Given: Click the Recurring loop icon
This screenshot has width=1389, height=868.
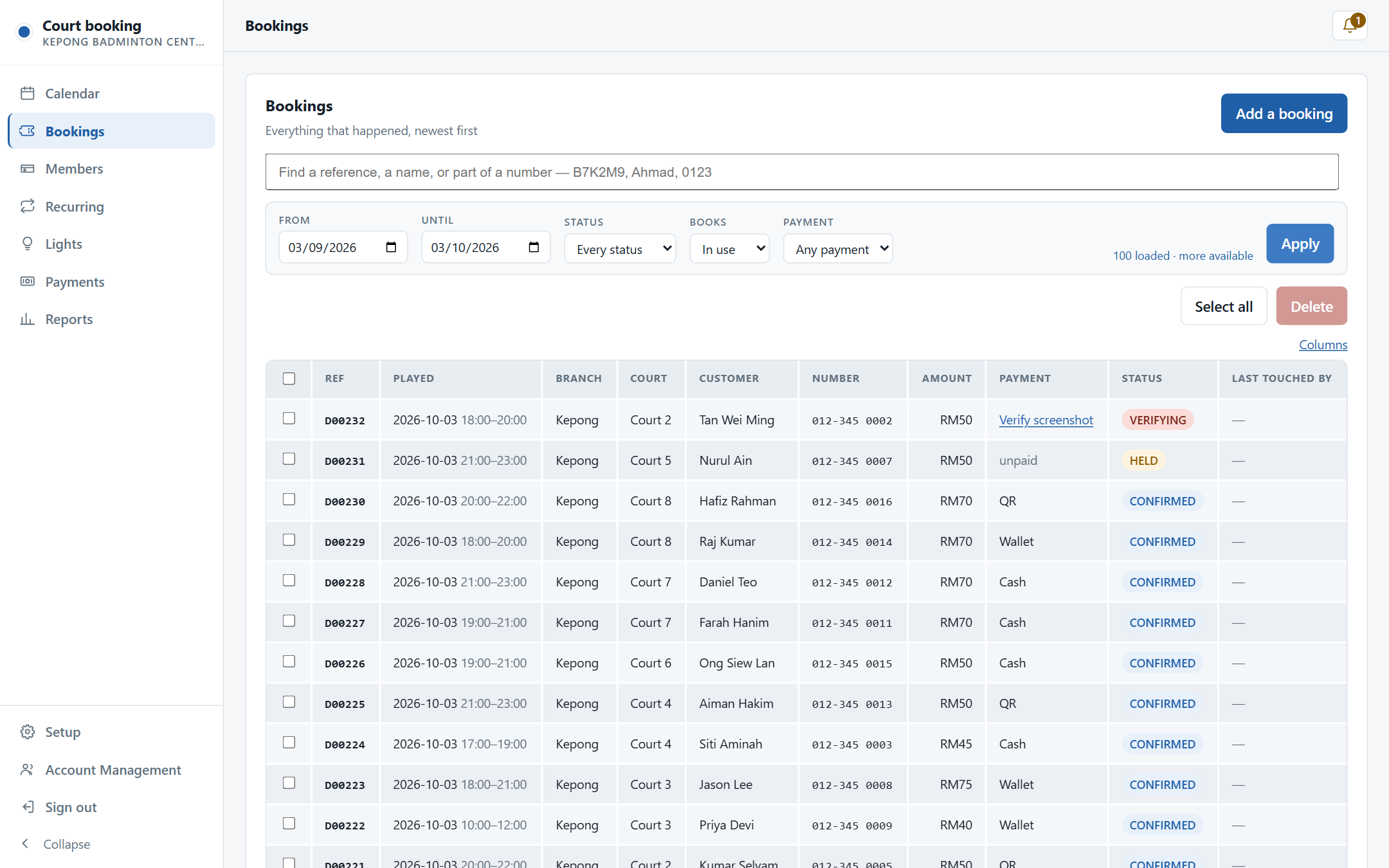Looking at the screenshot, I should [27, 206].
